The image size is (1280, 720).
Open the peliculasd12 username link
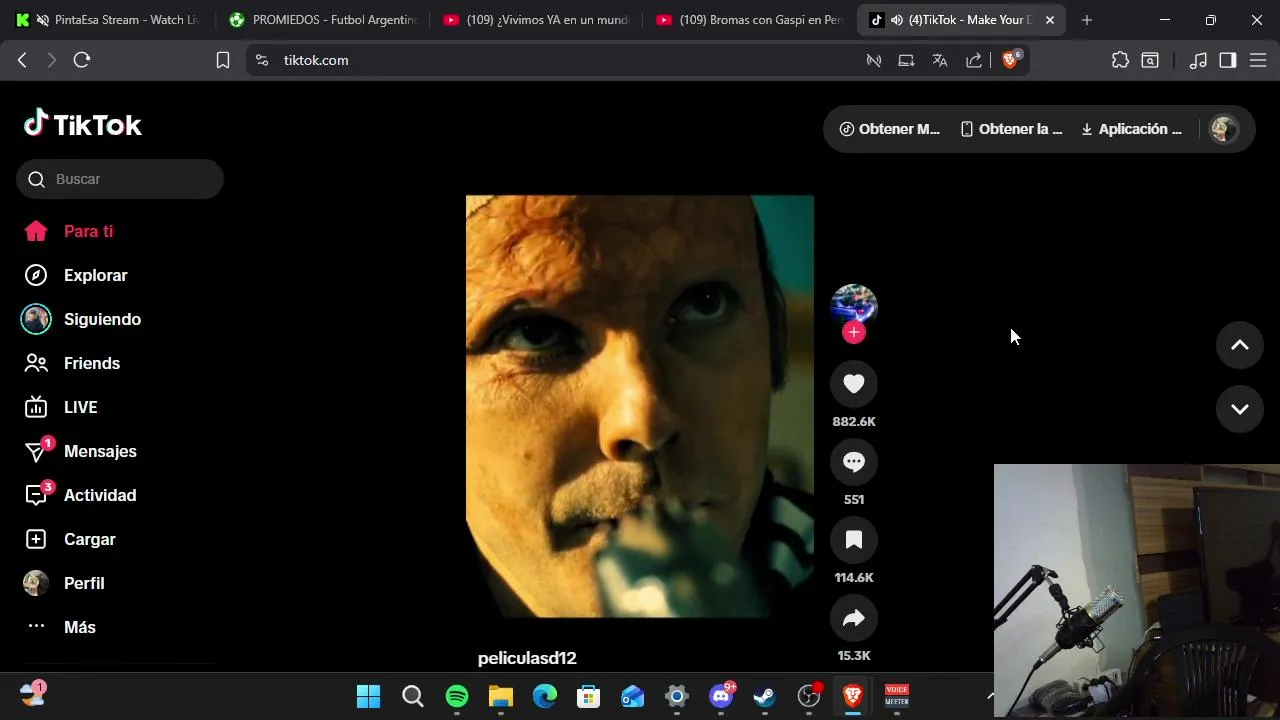click(x=527, y=658)
